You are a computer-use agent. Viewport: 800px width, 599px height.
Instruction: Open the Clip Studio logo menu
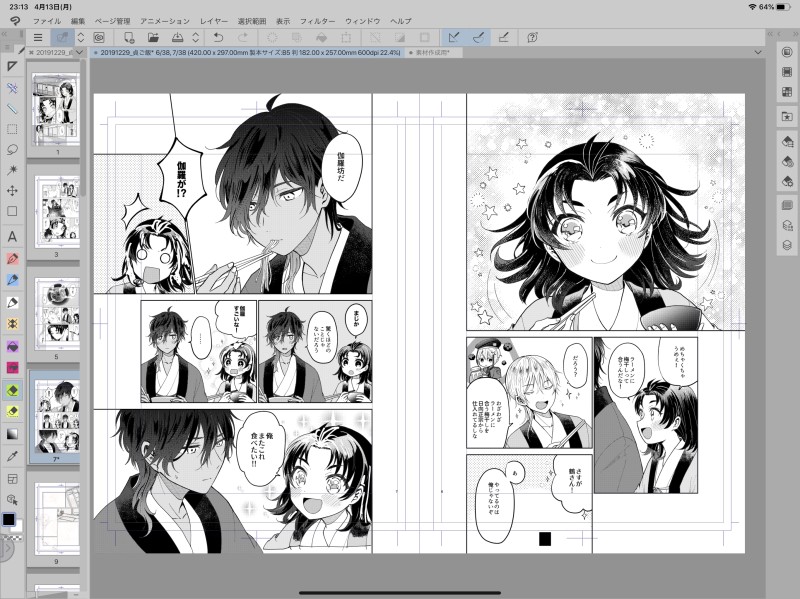click(x=15, y=21)
